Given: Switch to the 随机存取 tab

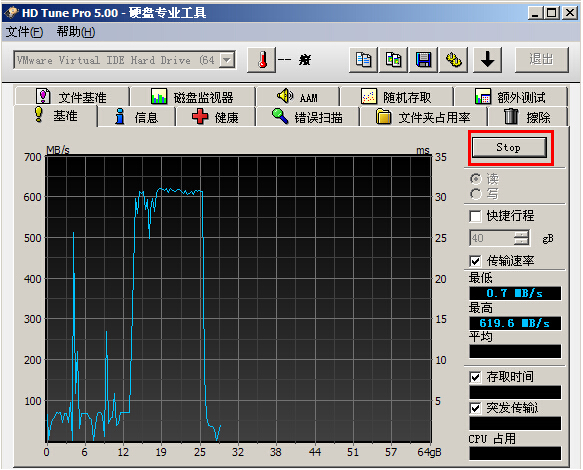Looking at the screenshot, I should point(396,97).
